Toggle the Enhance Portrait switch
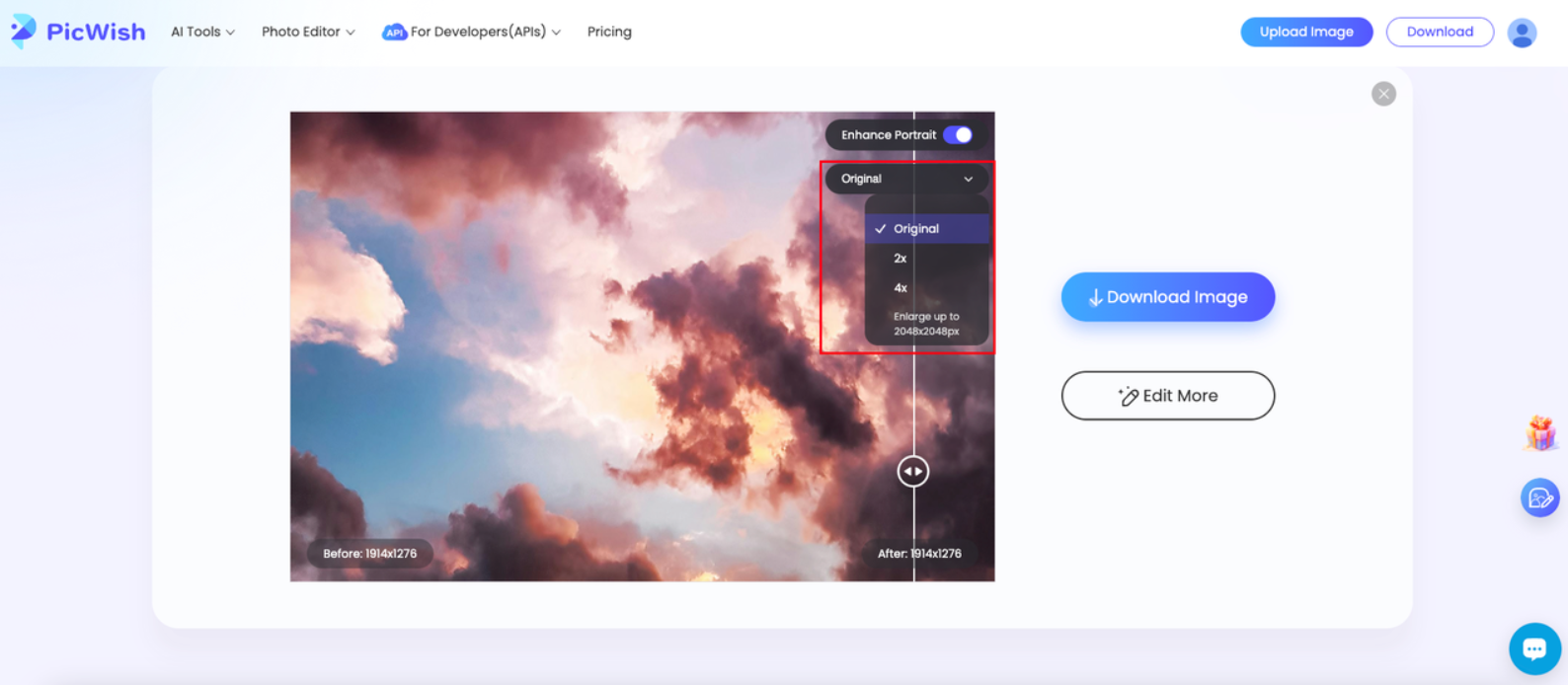The width and height of the screenshot is (1568, 685). point(958,135)
